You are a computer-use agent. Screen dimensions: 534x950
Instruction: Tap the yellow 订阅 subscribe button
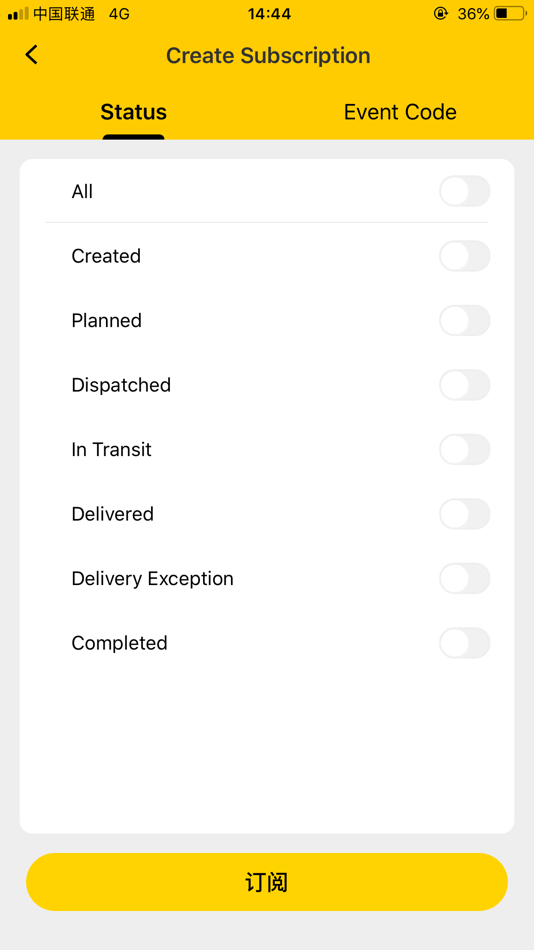click(x=267, y=882)
